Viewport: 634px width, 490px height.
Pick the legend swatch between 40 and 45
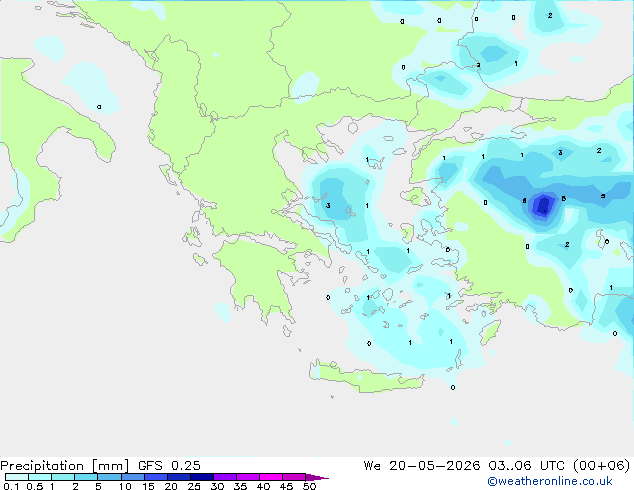271,477
